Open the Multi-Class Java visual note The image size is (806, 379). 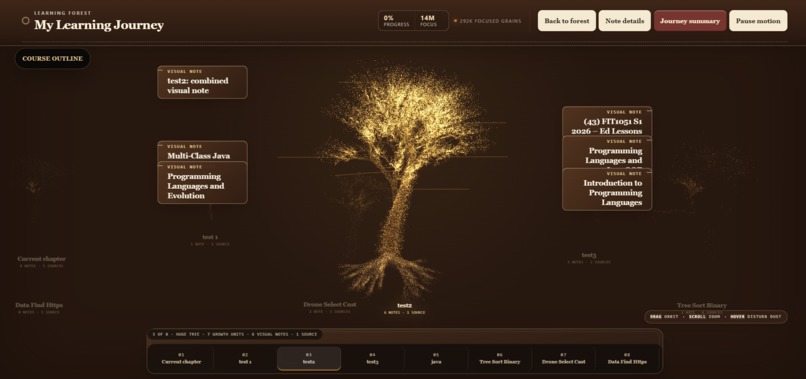coord(202,151)
